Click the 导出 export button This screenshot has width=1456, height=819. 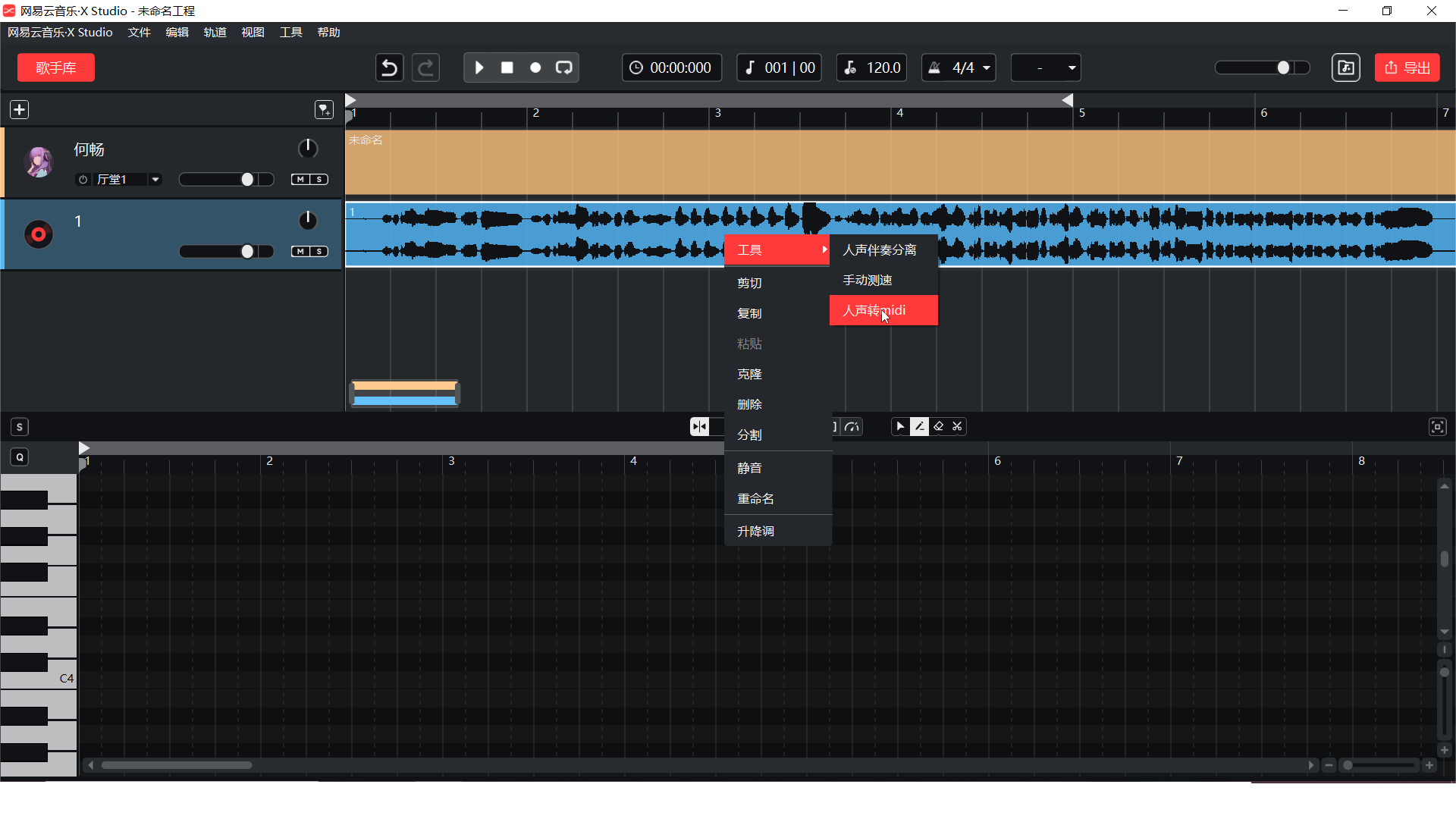[x=1407, y=67]
